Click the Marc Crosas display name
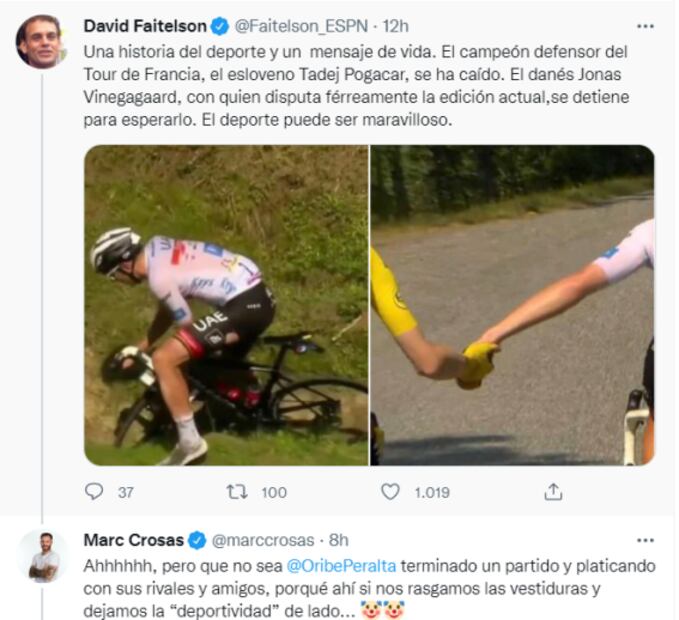The image size is (679, 620). point(133,540)
